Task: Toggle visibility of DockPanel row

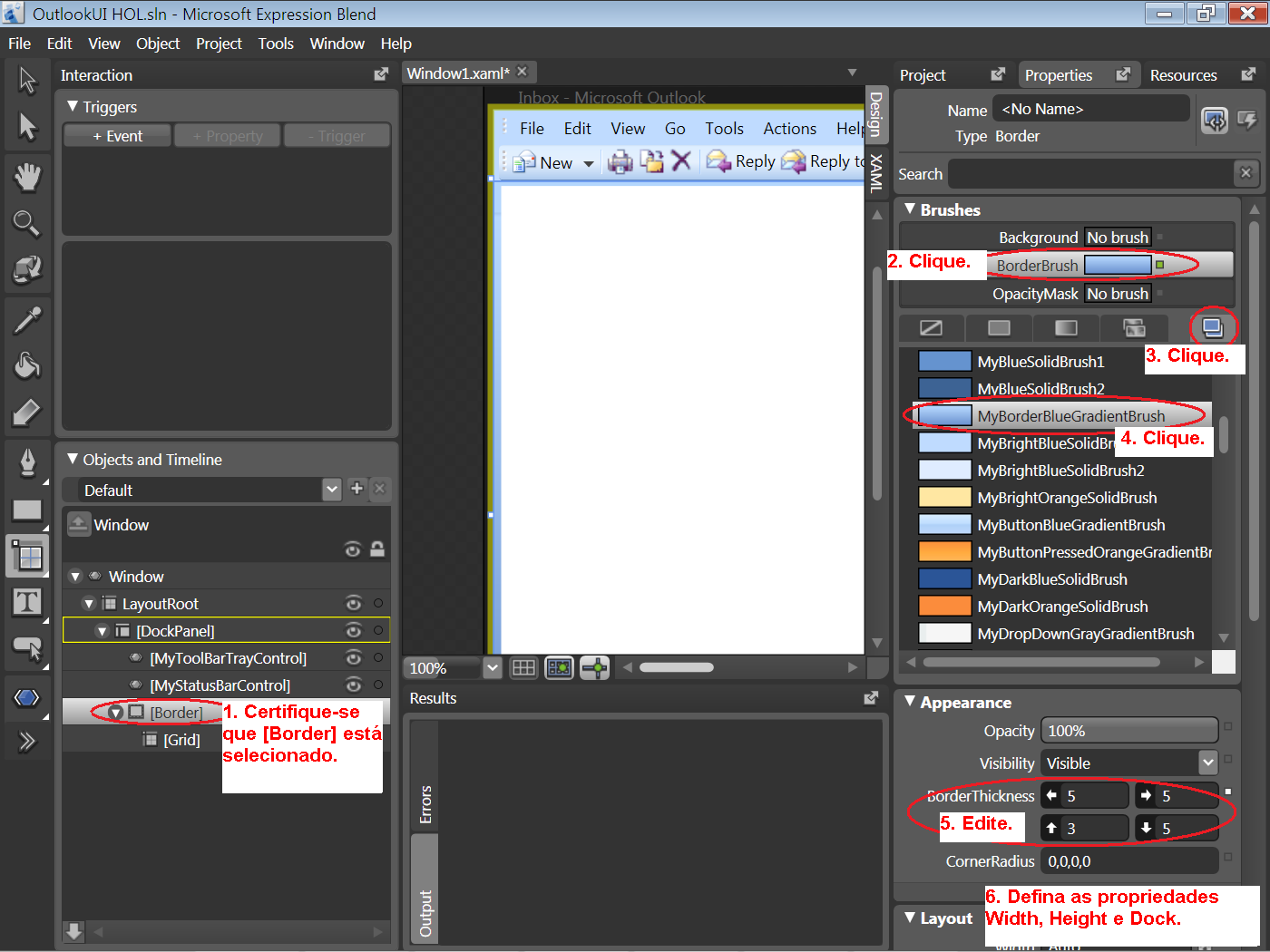Action: click(x=354, y=631)
